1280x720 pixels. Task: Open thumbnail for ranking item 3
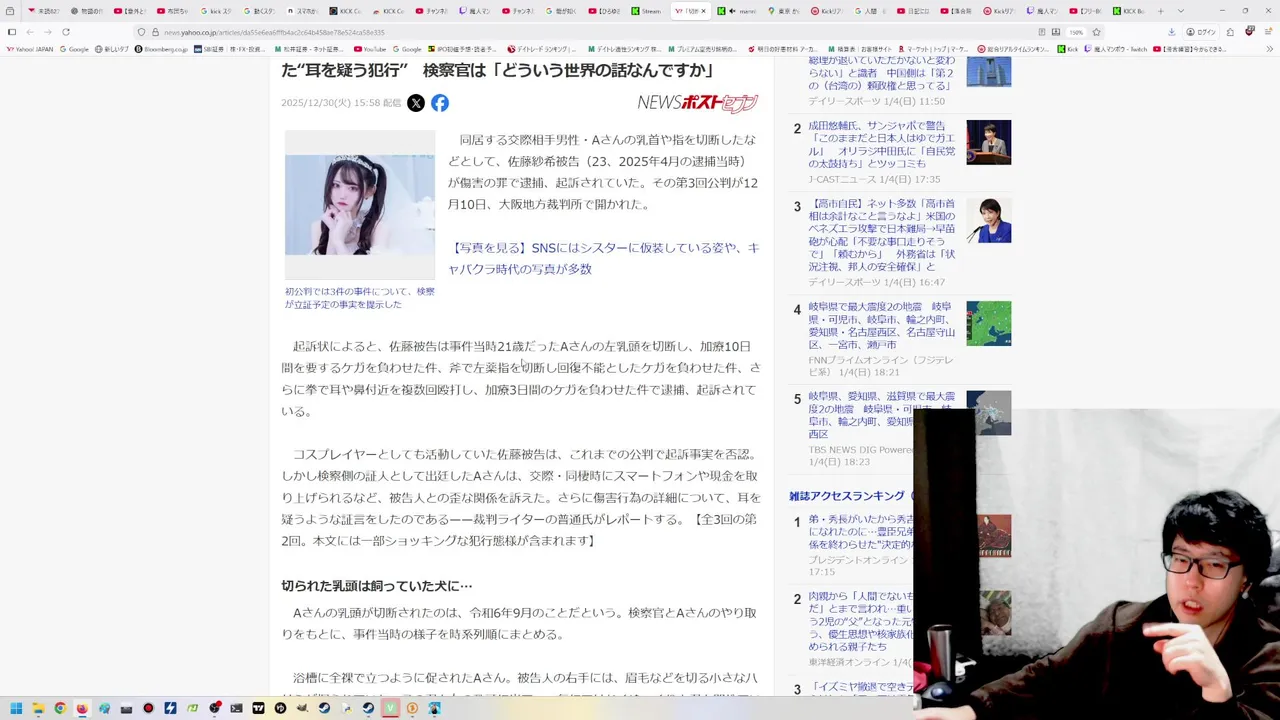click(988, 221)
